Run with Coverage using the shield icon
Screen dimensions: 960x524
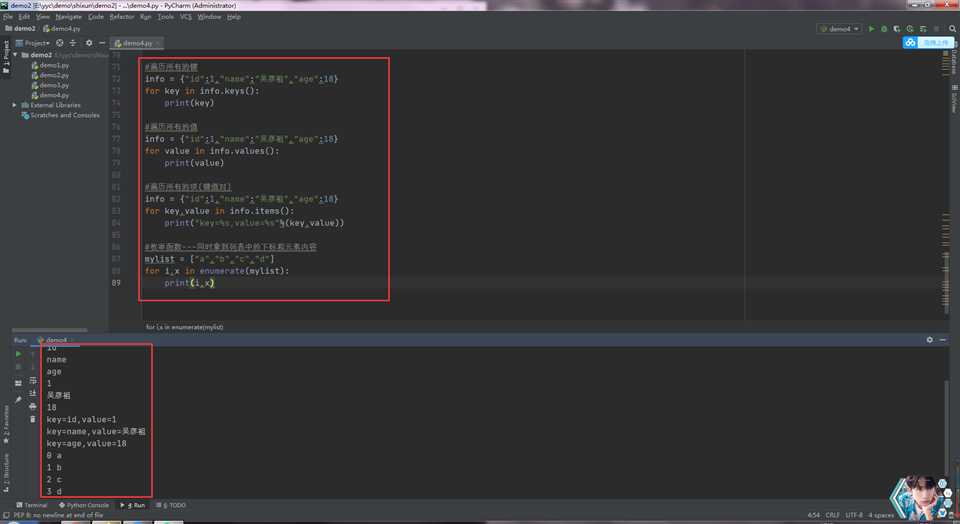(897, 29)
